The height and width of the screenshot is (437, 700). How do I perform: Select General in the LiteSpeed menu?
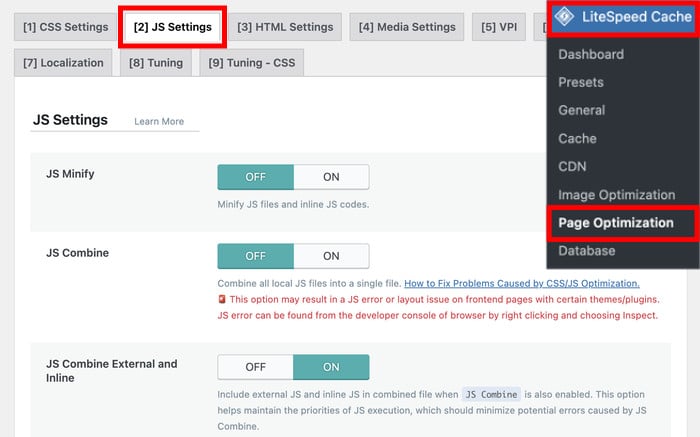[x=582, y=110]
